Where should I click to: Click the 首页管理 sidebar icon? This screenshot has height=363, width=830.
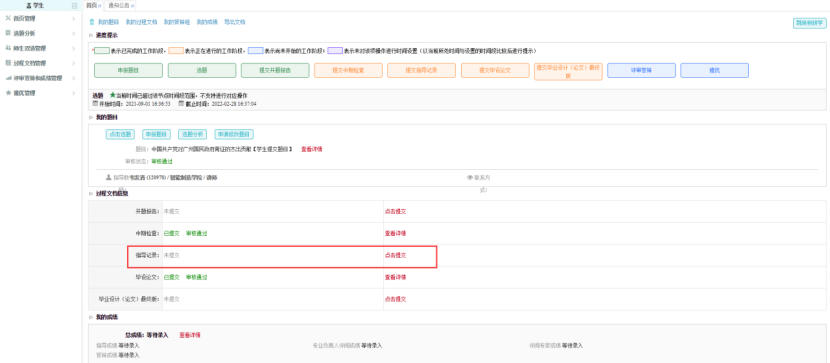pos(8,19)
